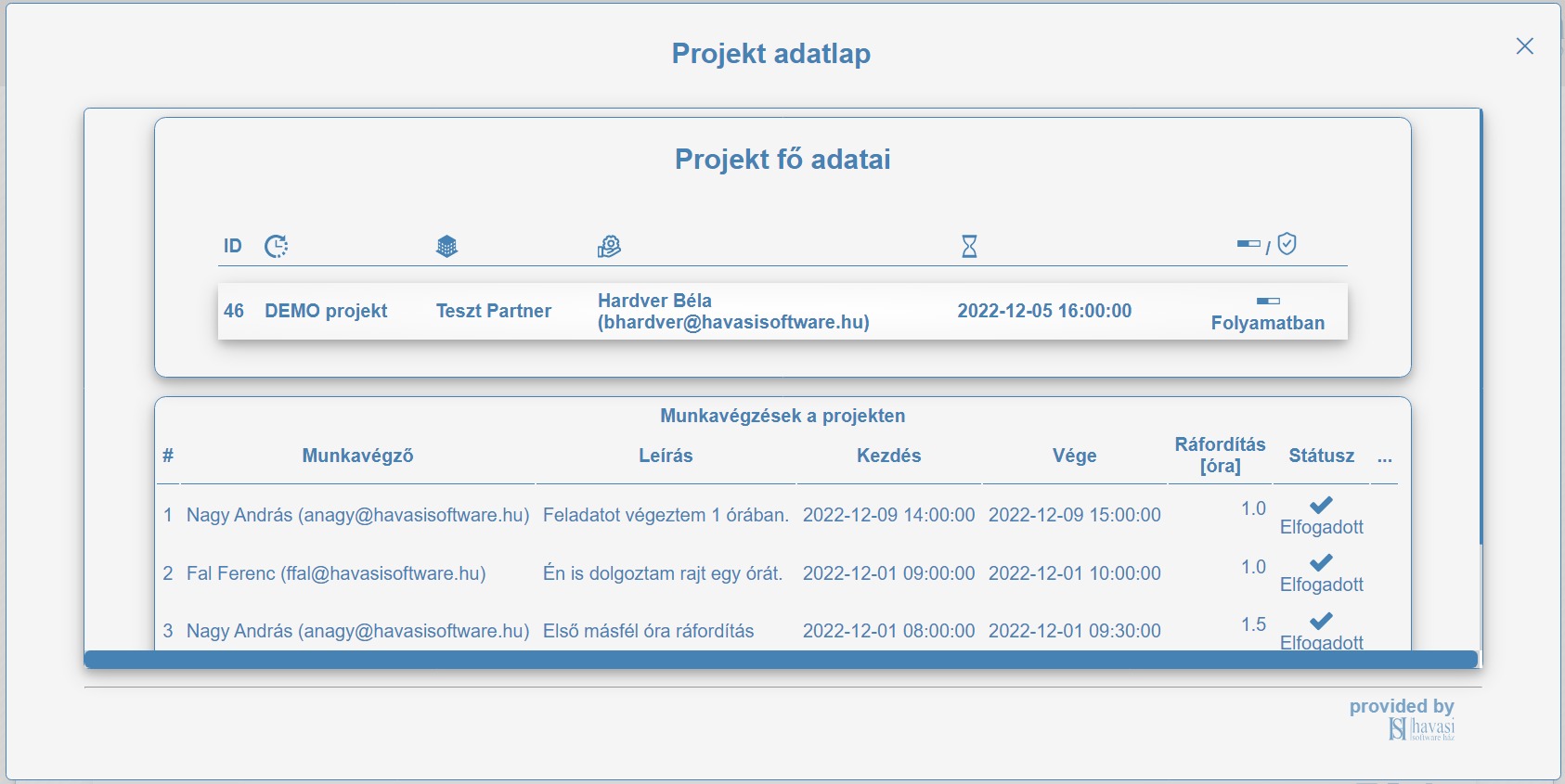Click the progress bar icon in header
This screenshot has width=1565, height=784.
click(1248, 244)
